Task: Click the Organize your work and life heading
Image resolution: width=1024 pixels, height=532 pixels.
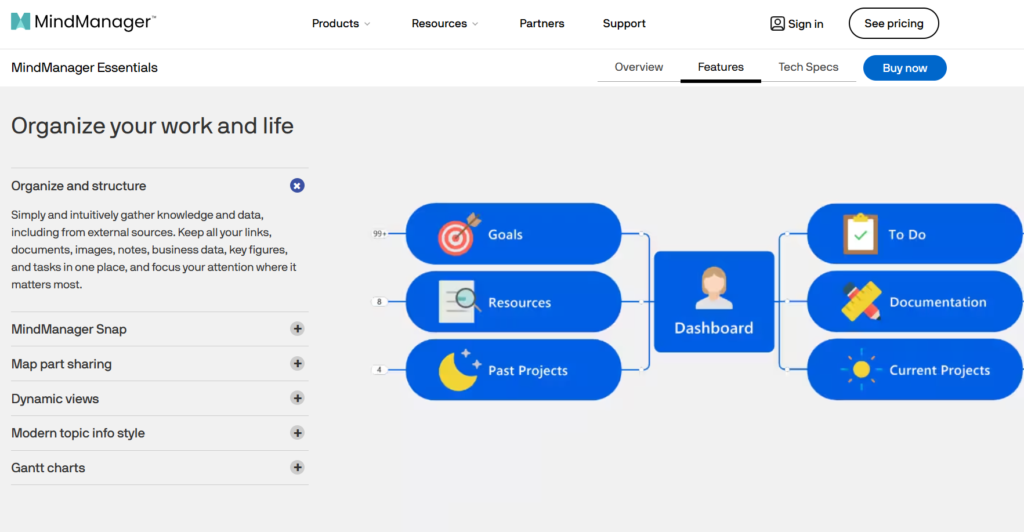Action: tap(152, 126)
